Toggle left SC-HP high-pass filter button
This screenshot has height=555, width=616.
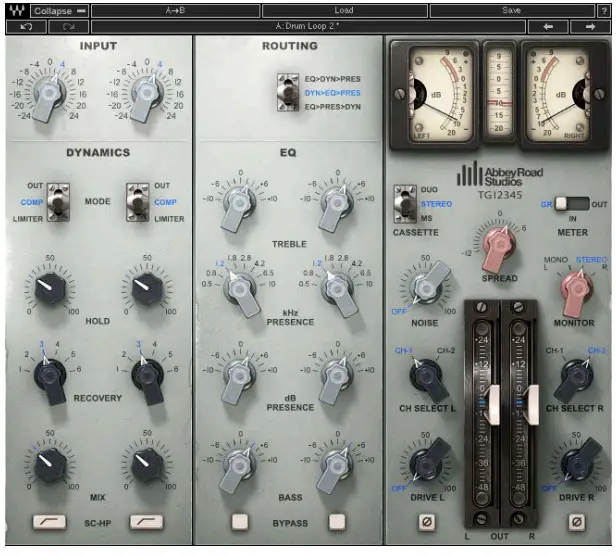(50, 522)
